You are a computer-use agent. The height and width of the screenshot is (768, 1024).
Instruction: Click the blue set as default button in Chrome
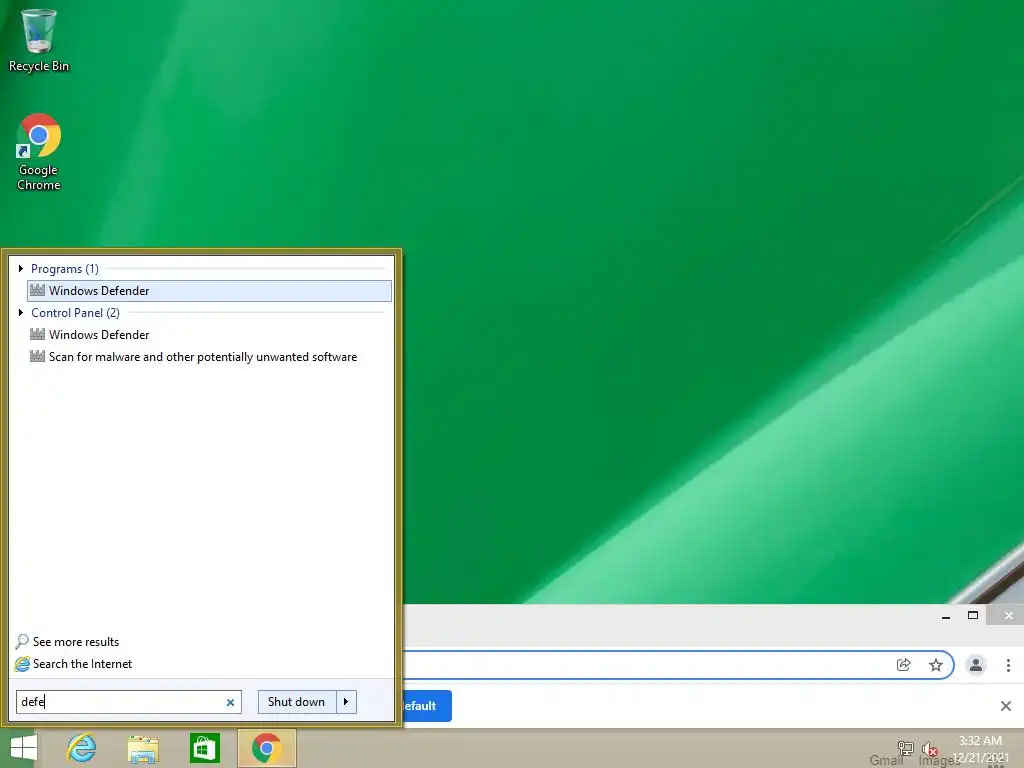coord(427,706)
